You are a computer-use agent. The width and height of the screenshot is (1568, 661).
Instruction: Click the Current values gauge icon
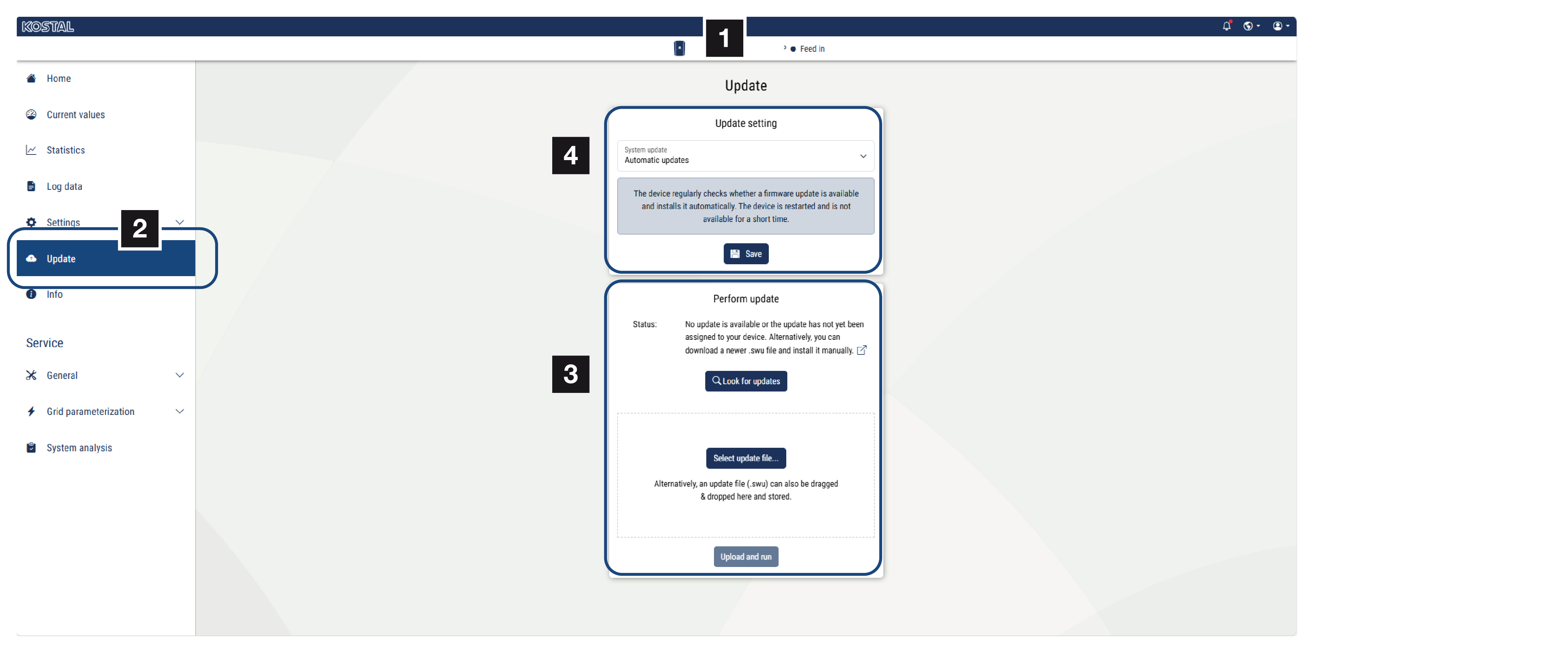pyautogui.click(x=31, y=115)
